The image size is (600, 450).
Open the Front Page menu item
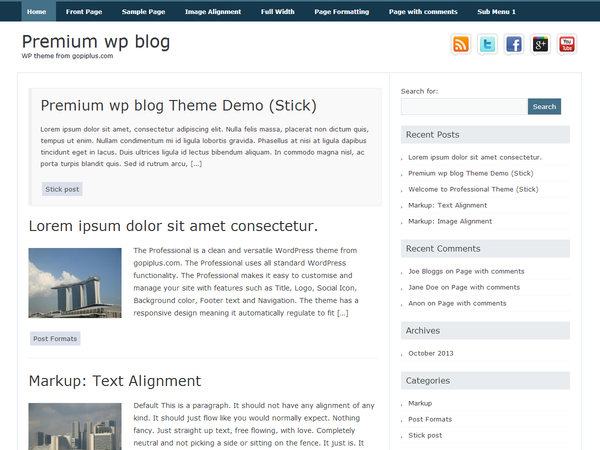pos(84,11)
